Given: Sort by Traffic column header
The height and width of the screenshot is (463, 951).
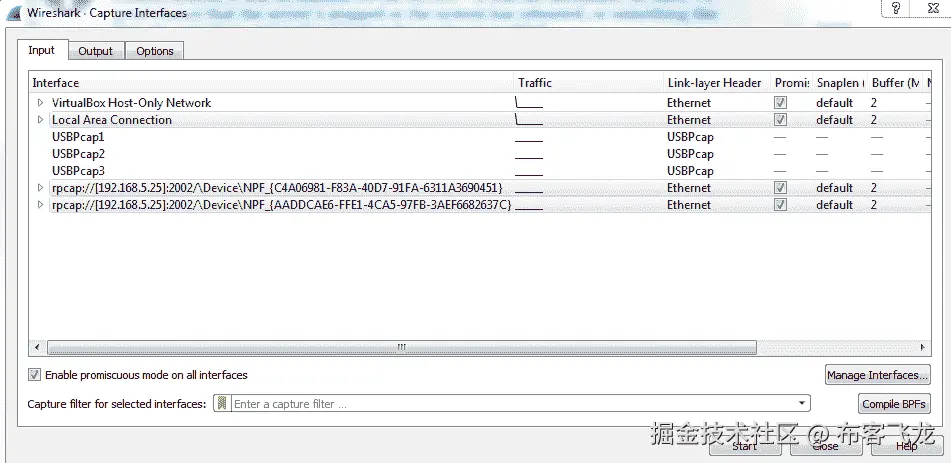Looking at the screenshot, I should [589, 83].
